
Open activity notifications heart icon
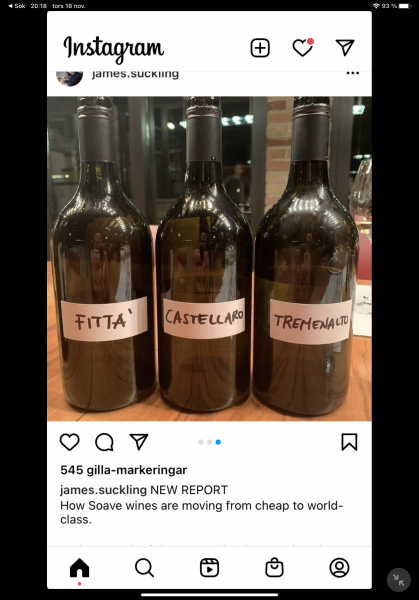[x=303, y=47]
